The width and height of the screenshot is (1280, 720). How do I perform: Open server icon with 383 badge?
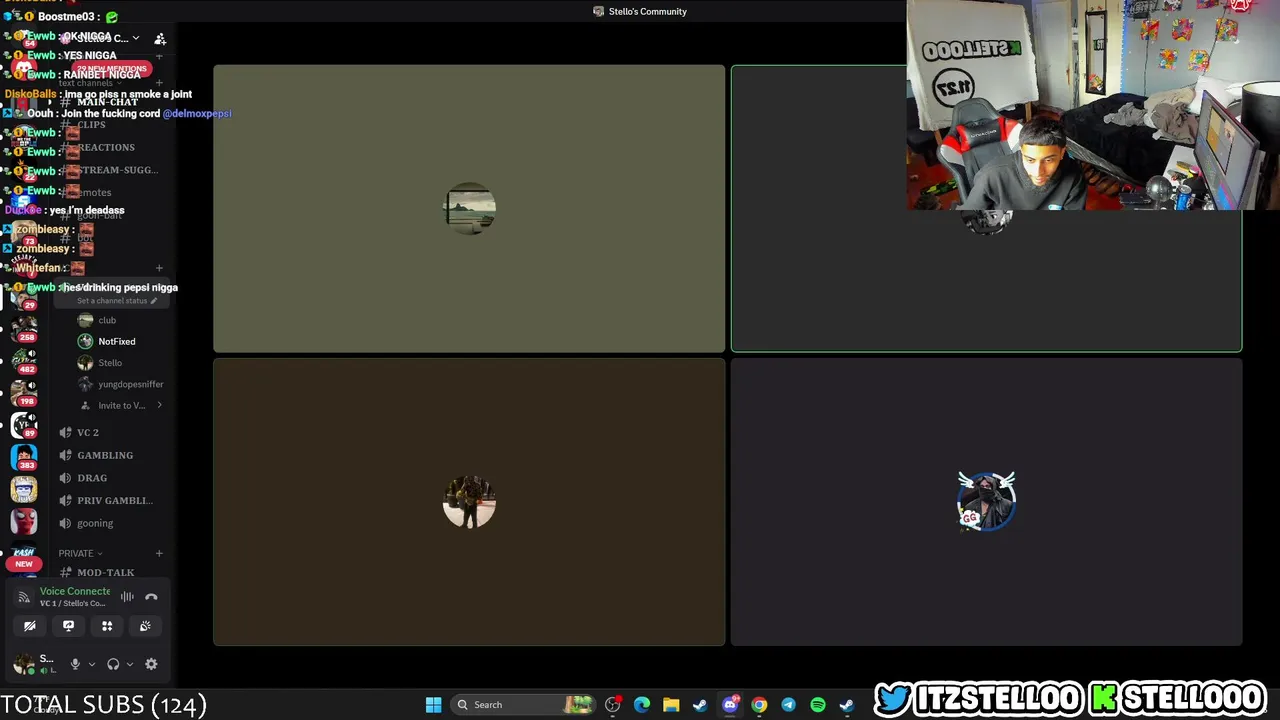(x=24, y=457)
